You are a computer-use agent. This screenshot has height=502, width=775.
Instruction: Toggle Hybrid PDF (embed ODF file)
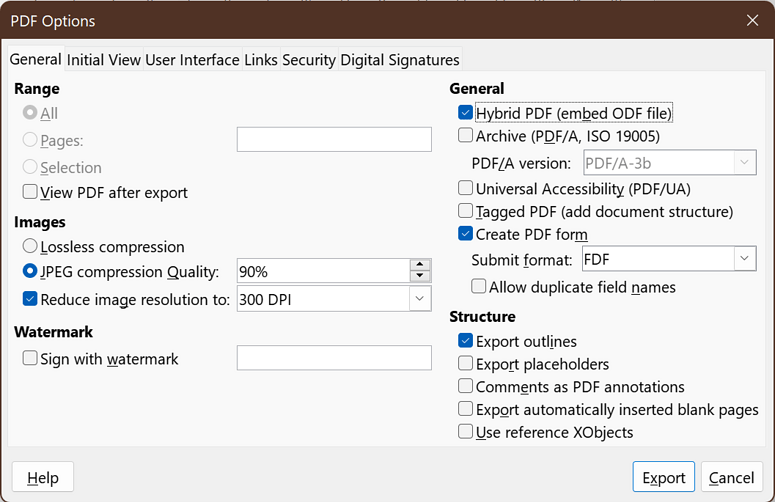(466, 113)
